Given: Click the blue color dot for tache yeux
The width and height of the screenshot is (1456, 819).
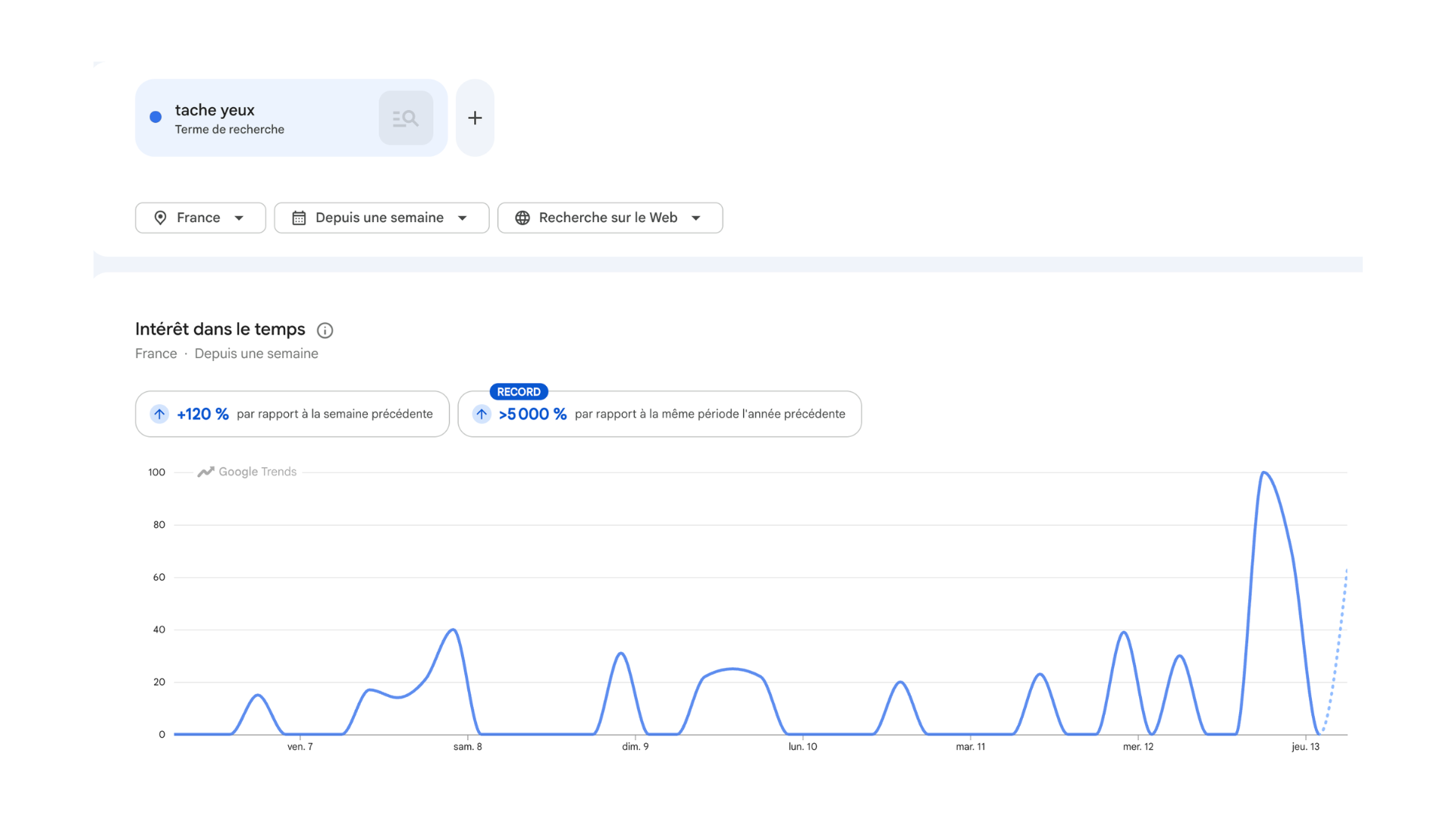Looking at the screenshot, I should (x=155, y=117).
